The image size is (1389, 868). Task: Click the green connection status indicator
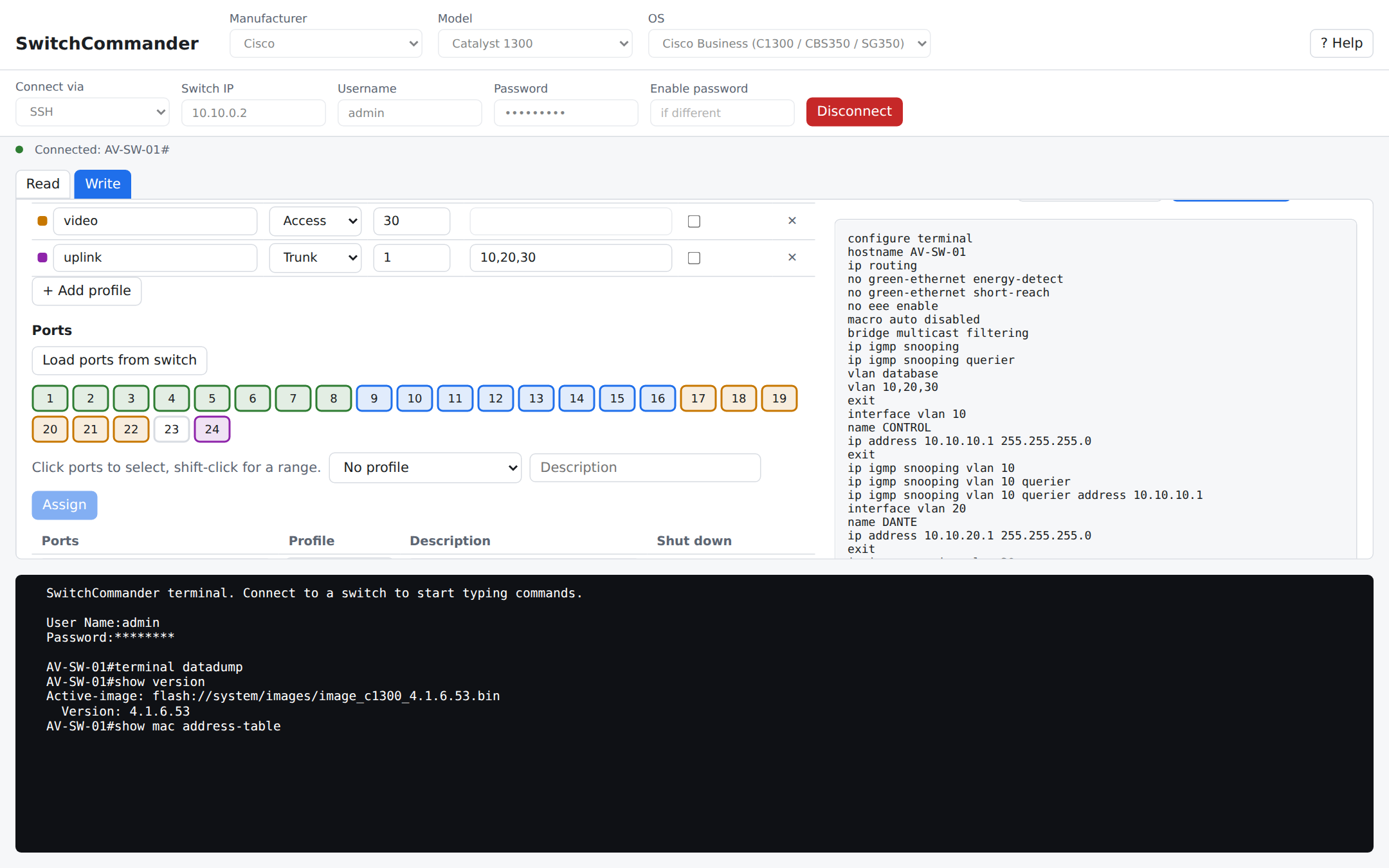[x=19, y=150]
